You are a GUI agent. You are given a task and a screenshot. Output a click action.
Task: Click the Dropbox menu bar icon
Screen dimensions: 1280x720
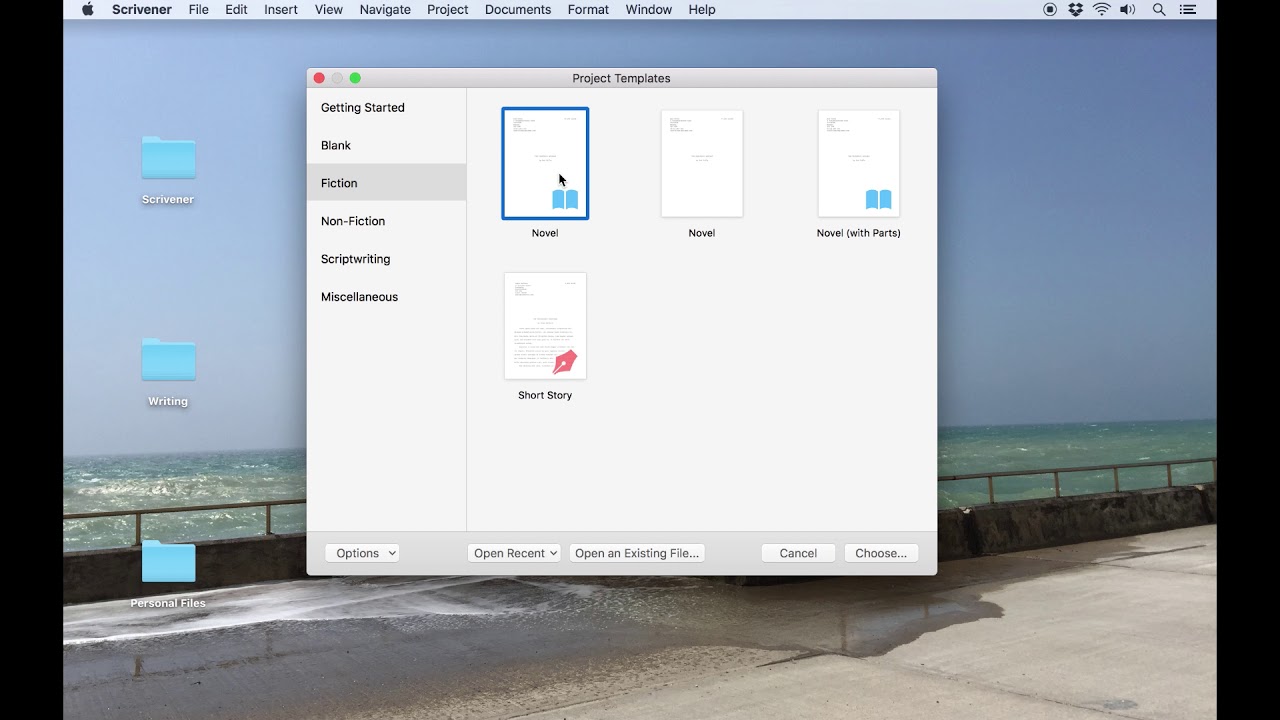pyautogui.click(x=1075, y=9)
